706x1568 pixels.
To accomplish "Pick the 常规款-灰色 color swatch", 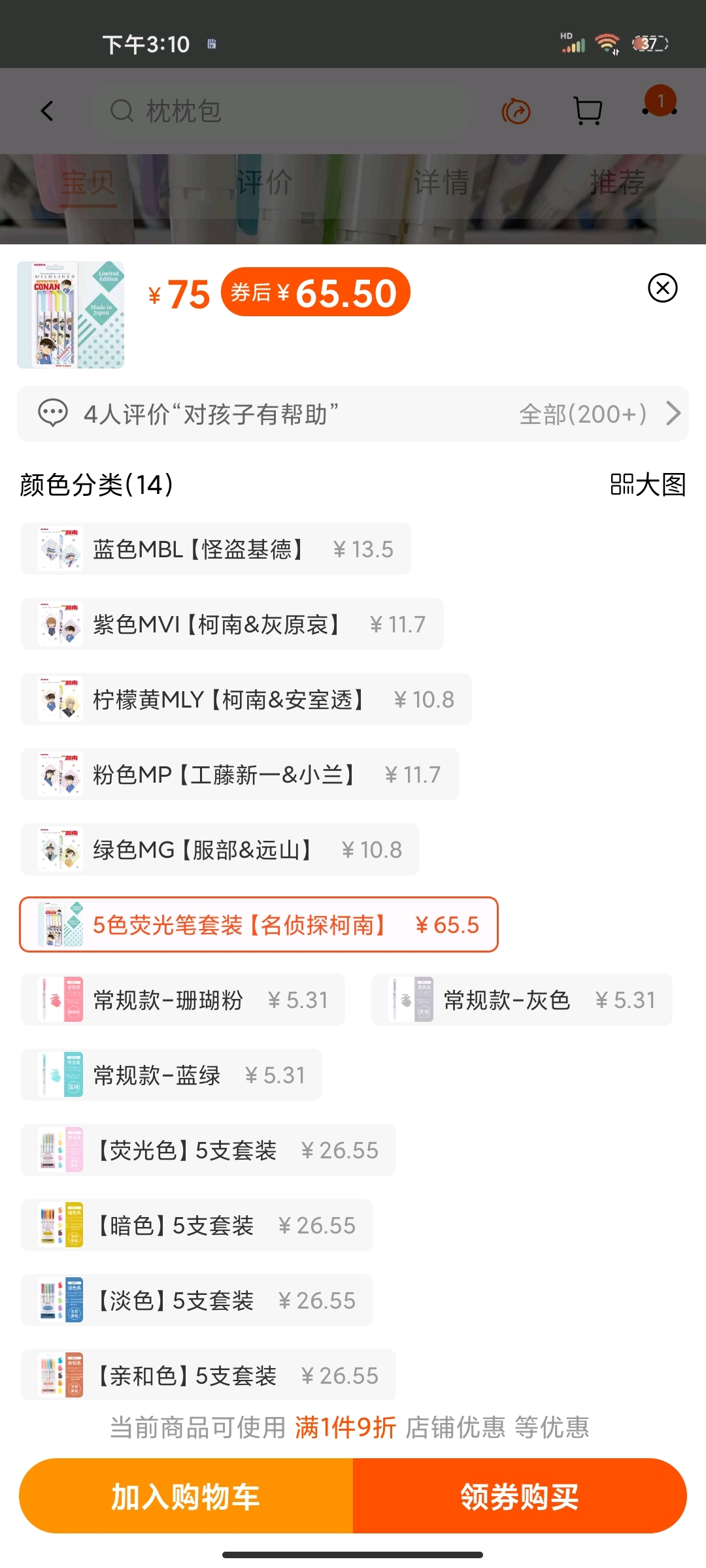I will pos(522,1000).
